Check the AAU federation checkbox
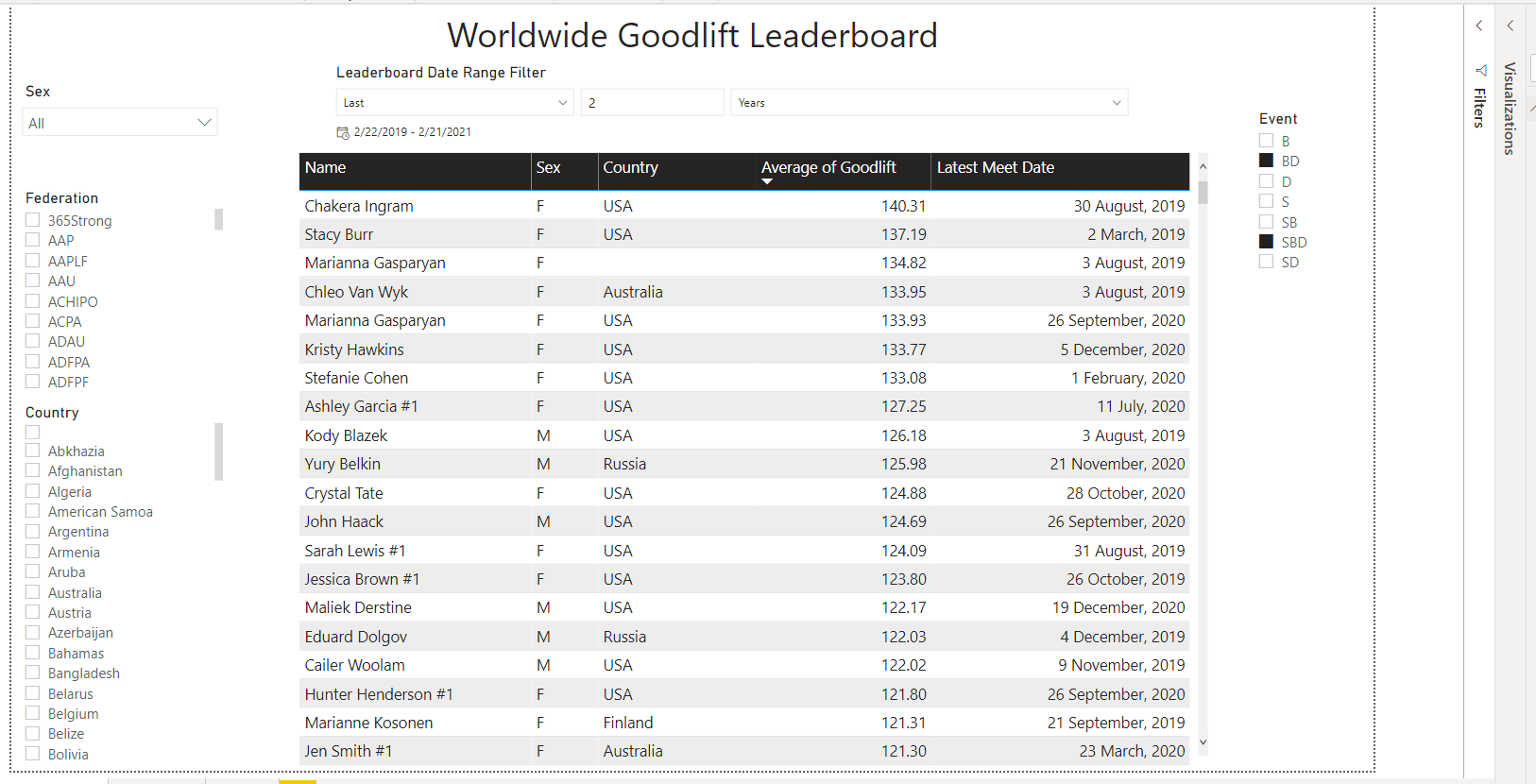This screenshot has width=1536, height=784. [x=32, y=281]
